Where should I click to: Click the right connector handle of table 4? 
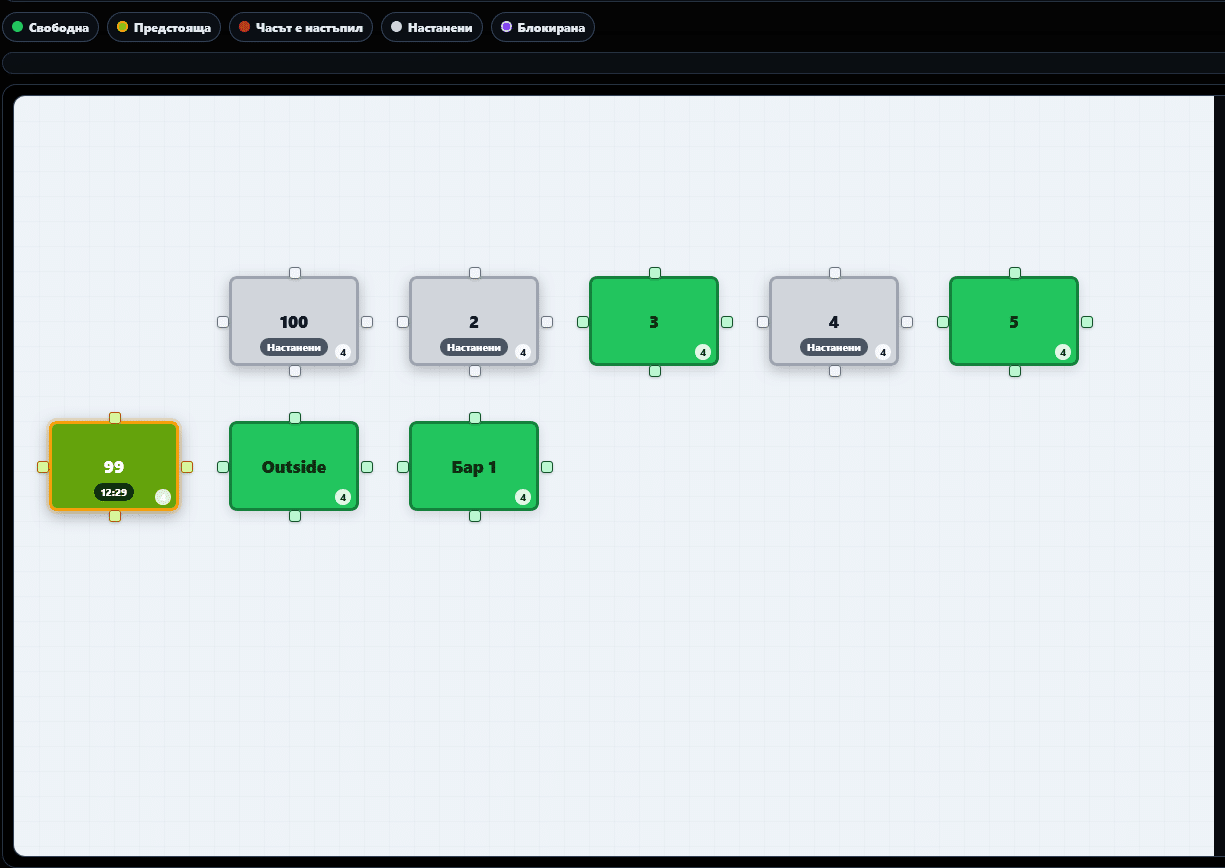[x=907, y=322]
